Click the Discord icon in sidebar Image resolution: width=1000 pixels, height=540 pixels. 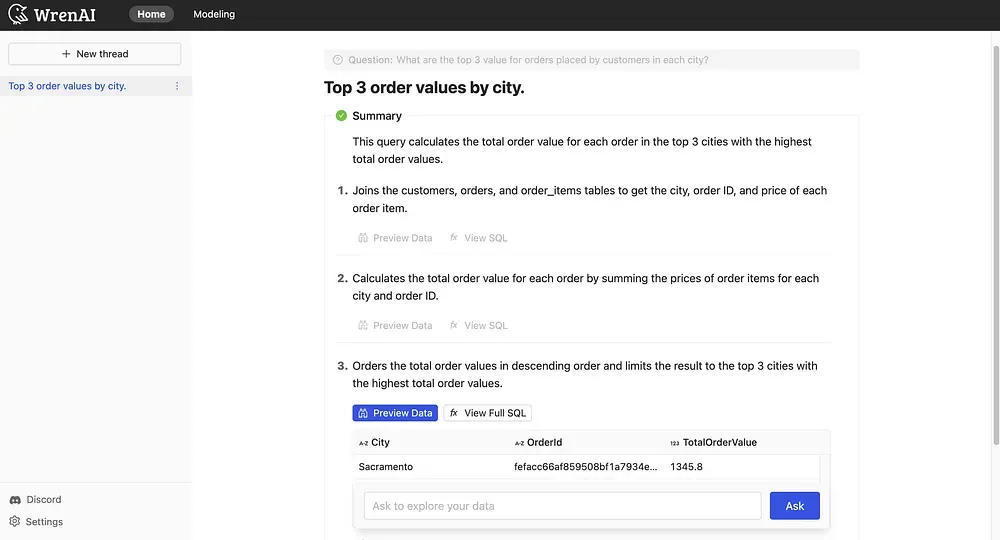[15, 499]
